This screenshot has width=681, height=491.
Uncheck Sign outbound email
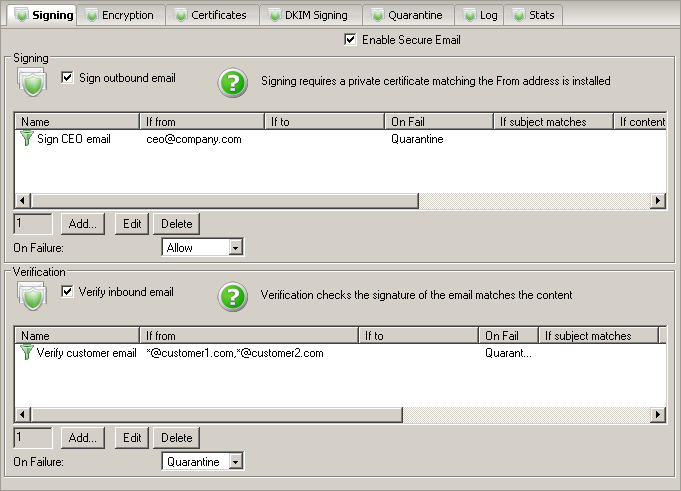coord(68,78)
